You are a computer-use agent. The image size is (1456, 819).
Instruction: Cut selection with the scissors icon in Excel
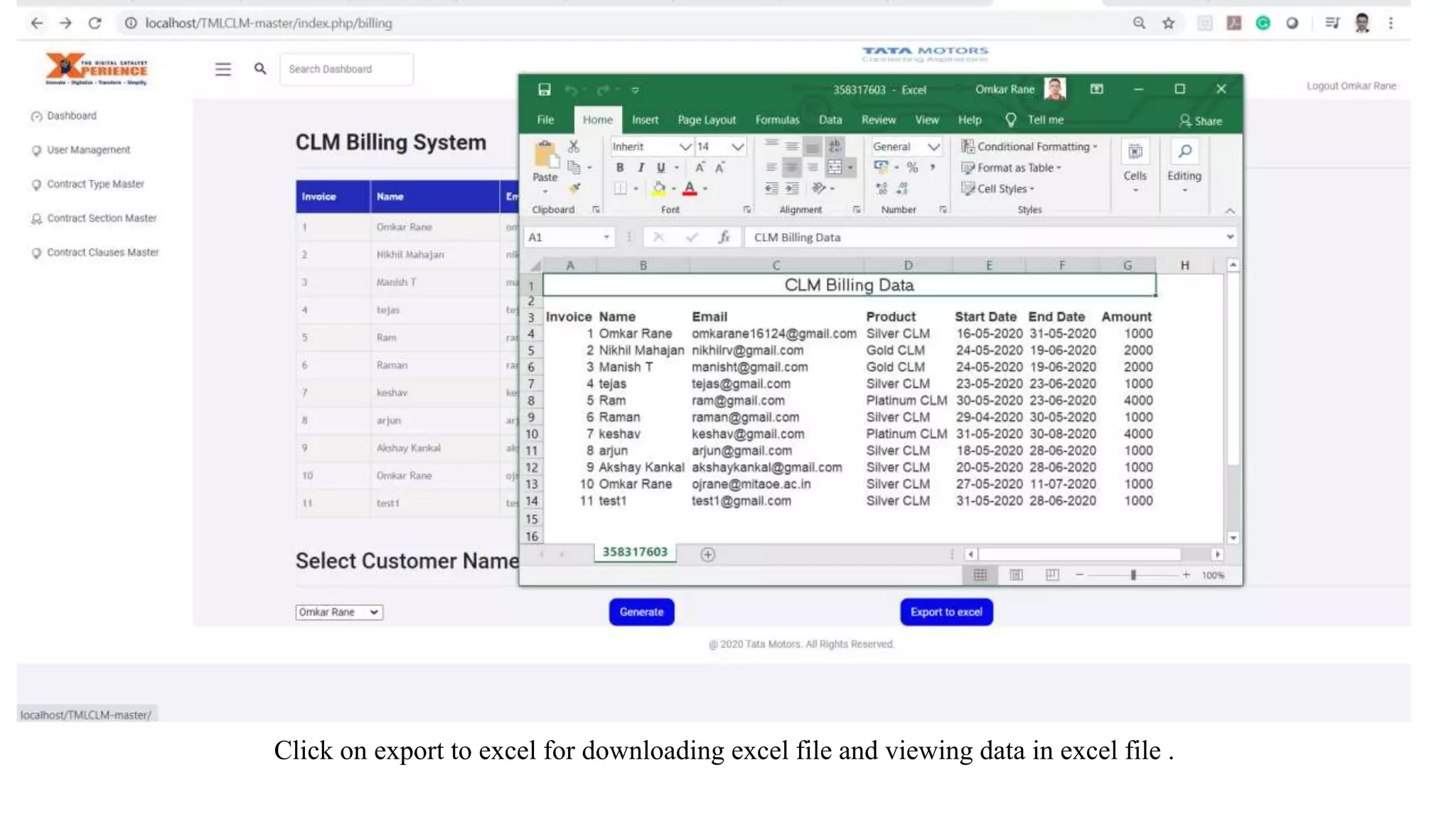point(574,146)
